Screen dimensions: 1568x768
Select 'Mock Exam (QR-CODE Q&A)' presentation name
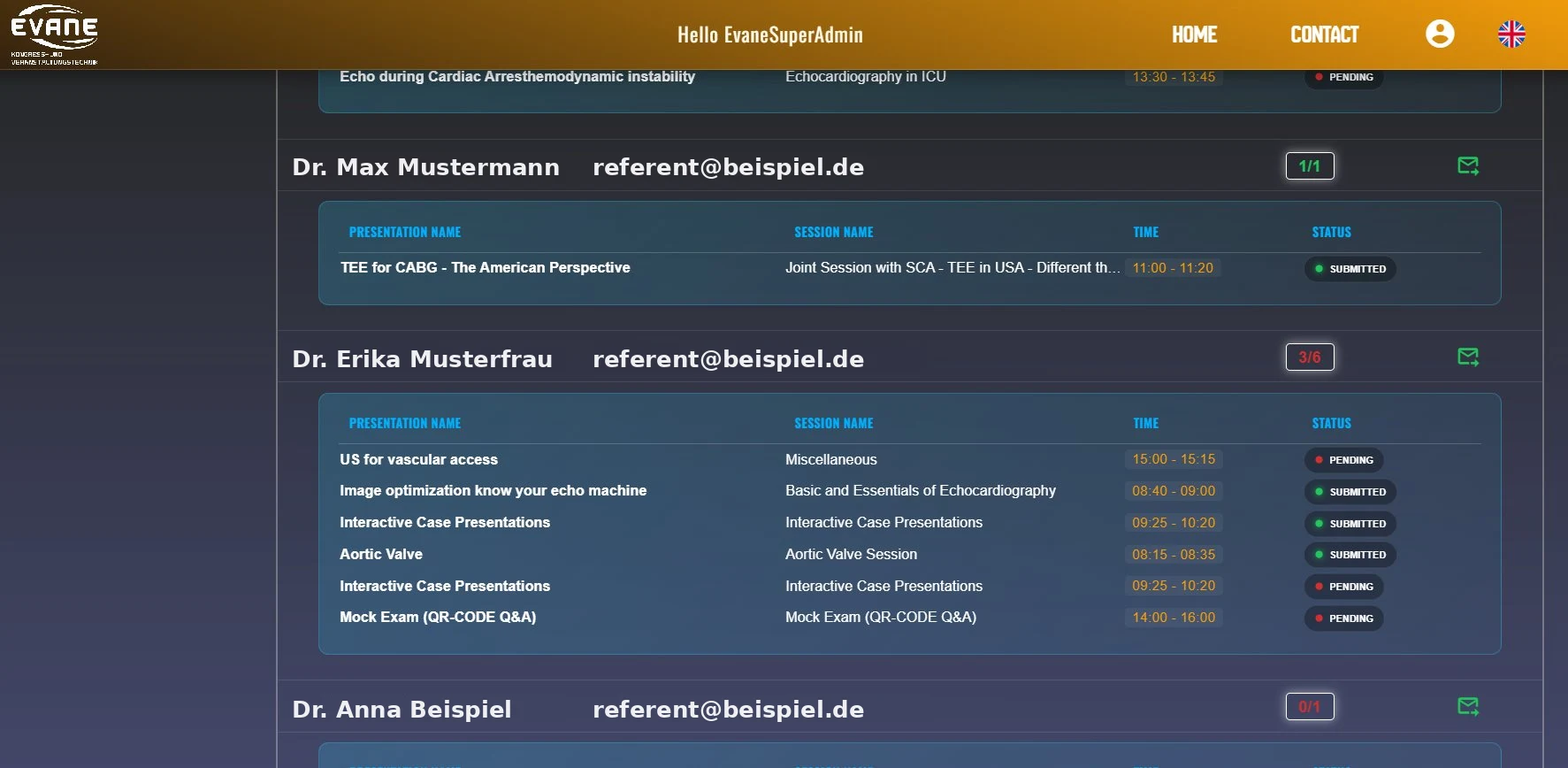pos(438,617)
